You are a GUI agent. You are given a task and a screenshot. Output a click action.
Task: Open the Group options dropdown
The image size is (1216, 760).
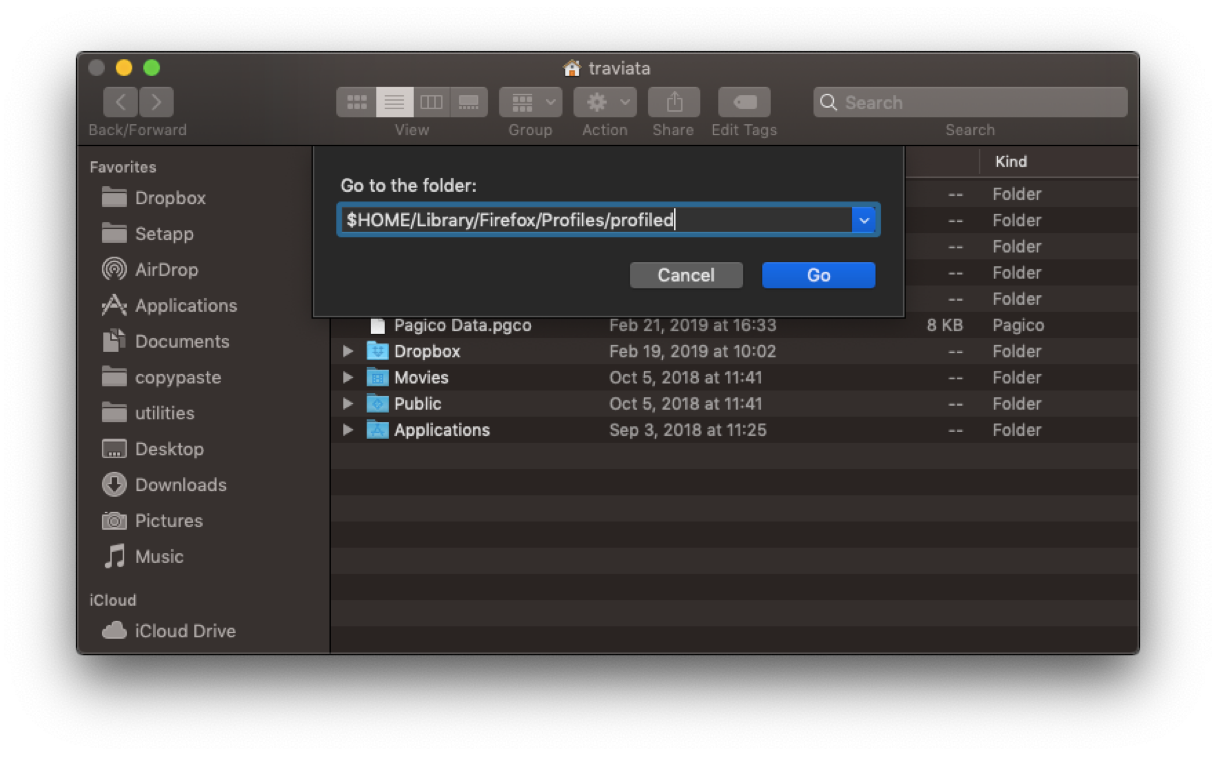pos(531,102)
